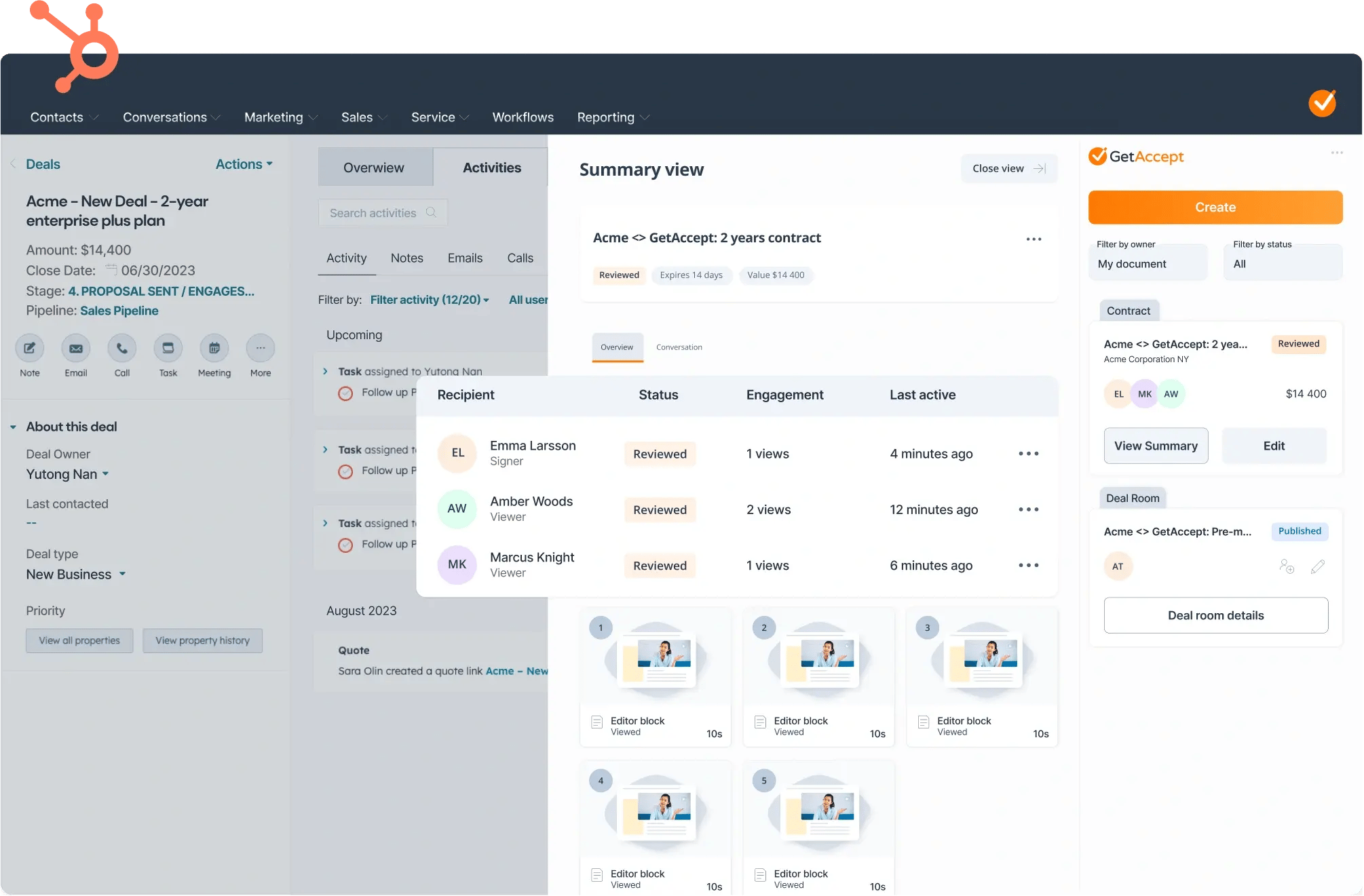The height and width of the screenshot is (896, 1364).
Task: Click the MK avatar in Contract card
Action: (1144, 394)
